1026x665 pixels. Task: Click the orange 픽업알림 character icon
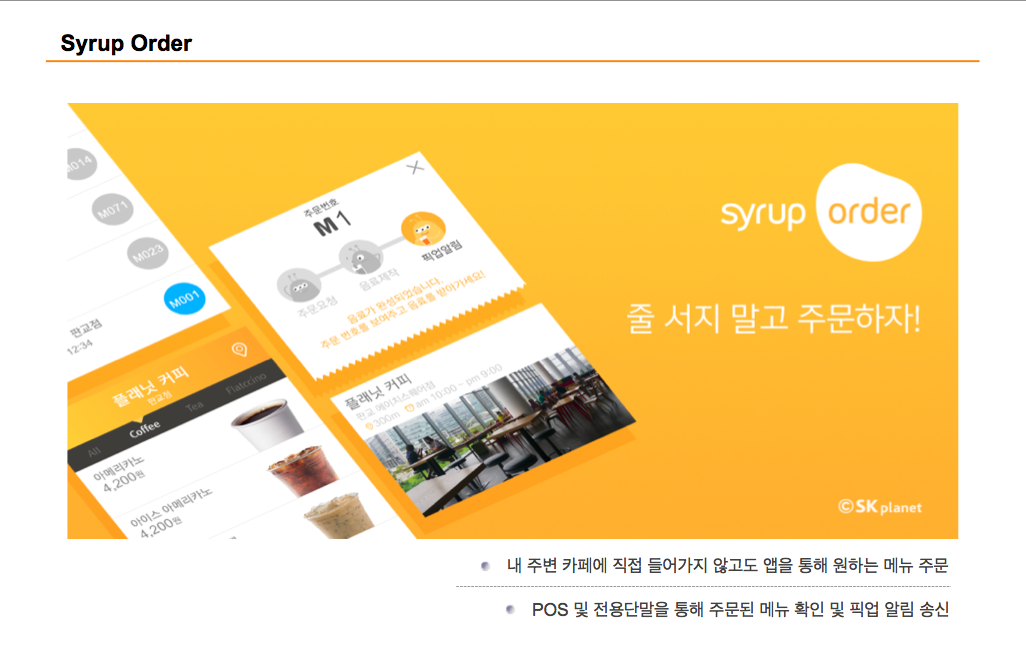click(423, 230)
